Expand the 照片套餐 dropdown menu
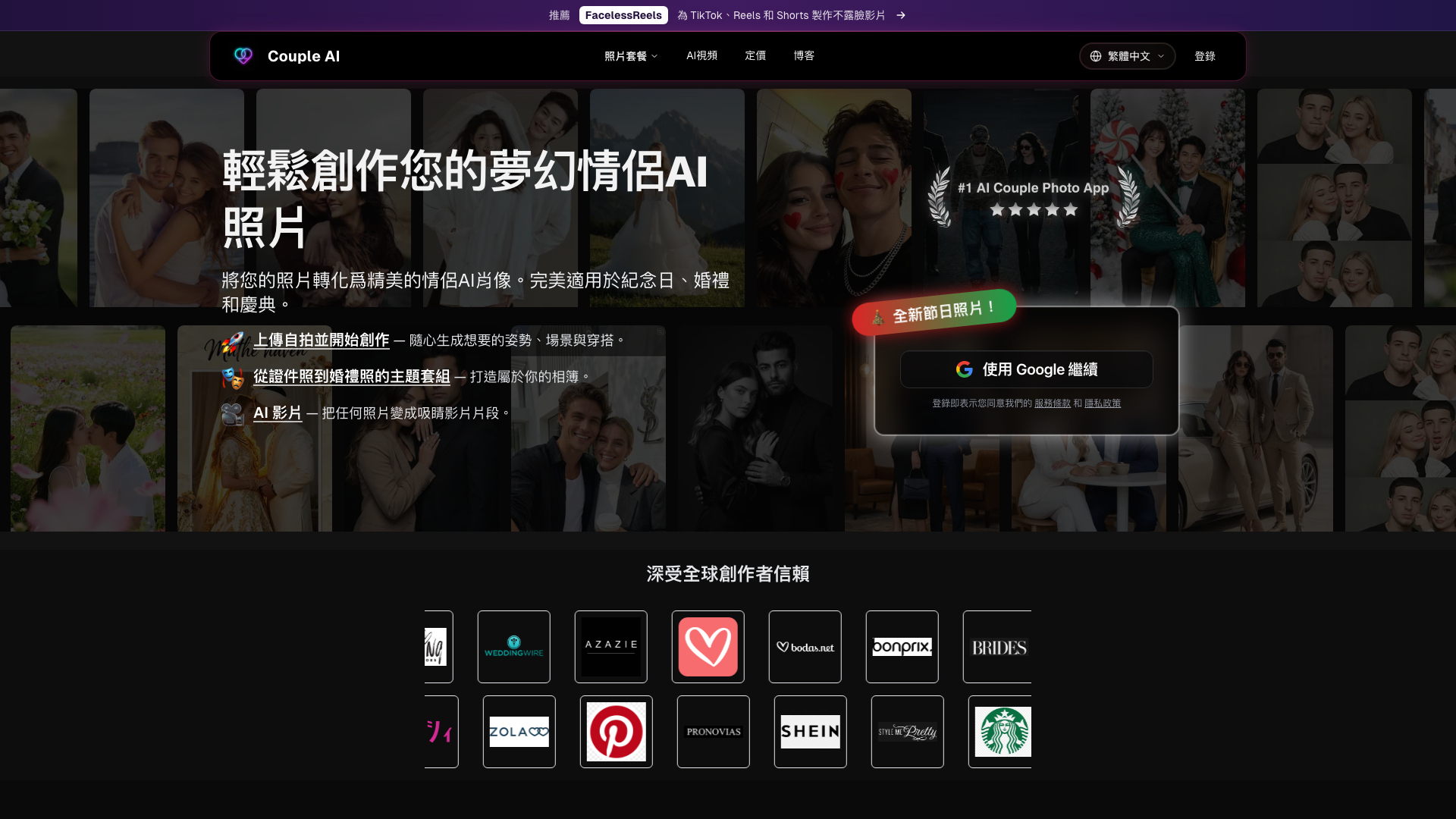 [x=631, y=56]
